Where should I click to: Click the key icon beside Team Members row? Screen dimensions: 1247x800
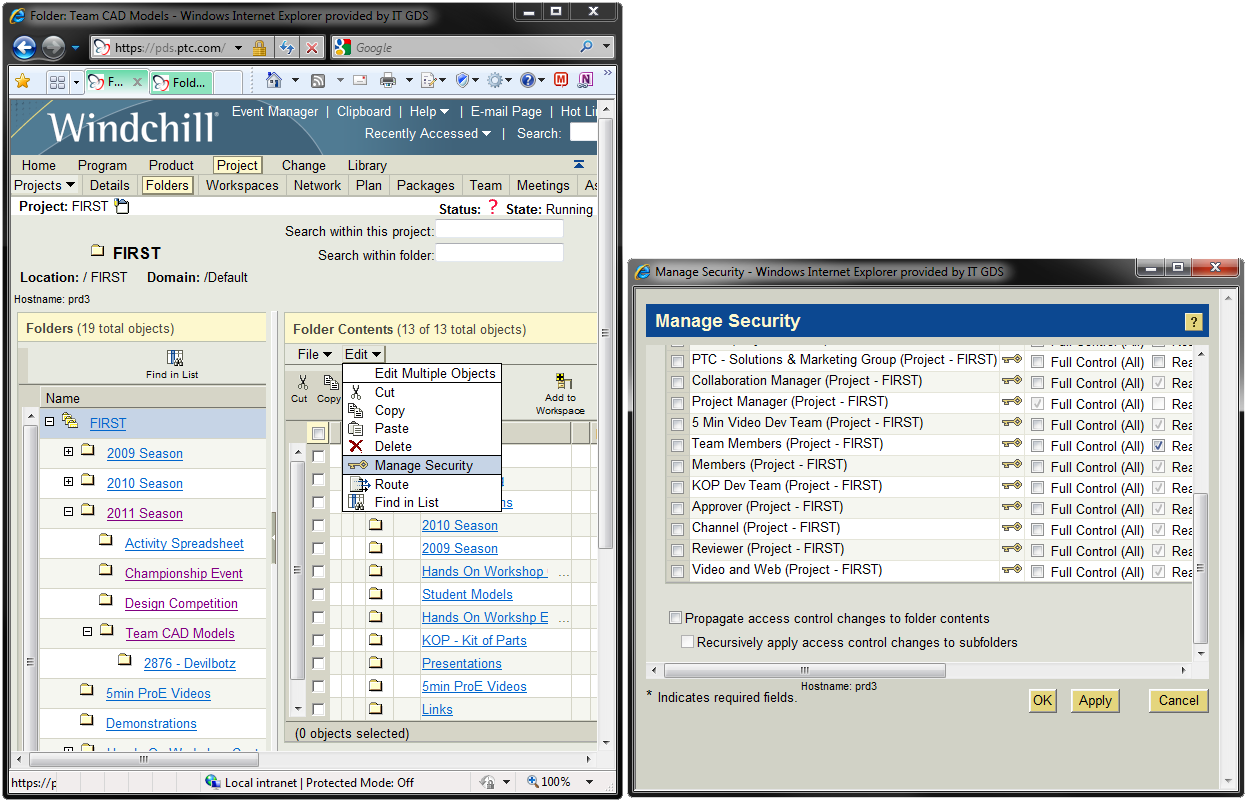click(x=1012, y=443)
